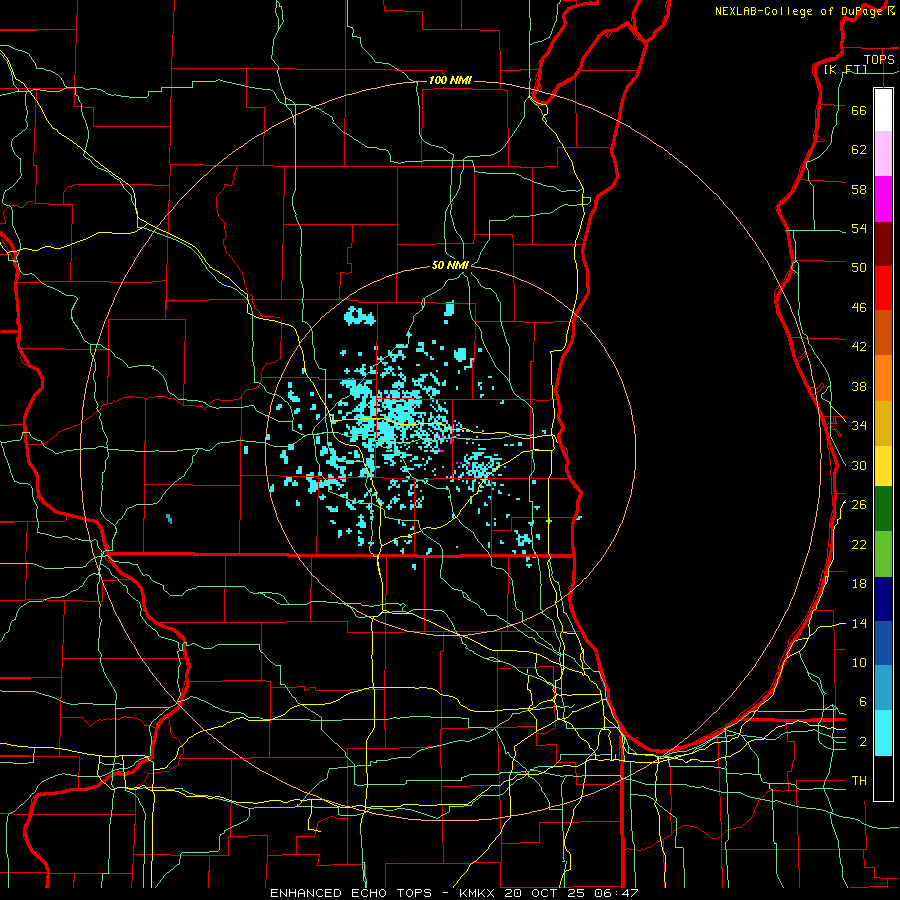
Task: Click the 34 legend value
Action: click(859, 426)
